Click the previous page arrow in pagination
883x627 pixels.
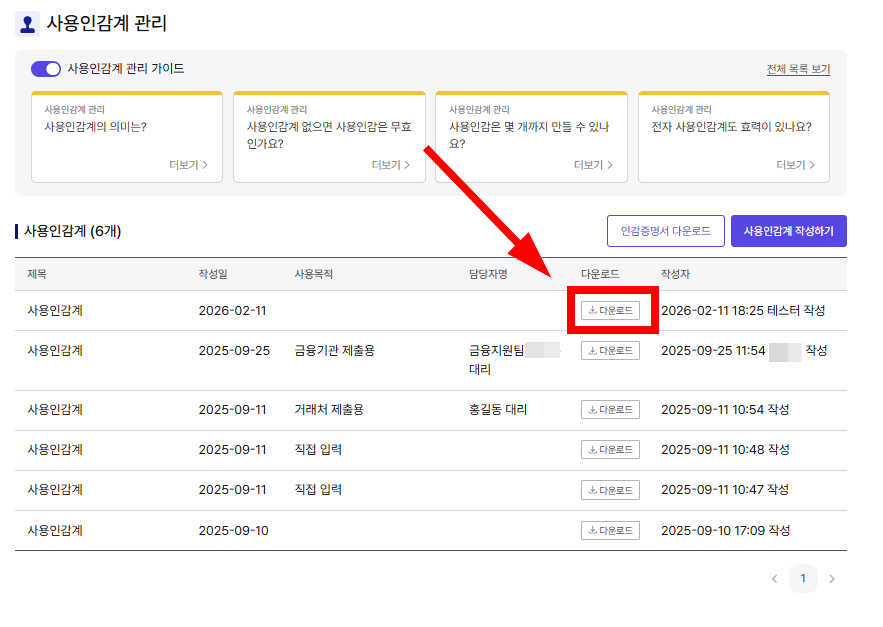[x=775, y=578]
